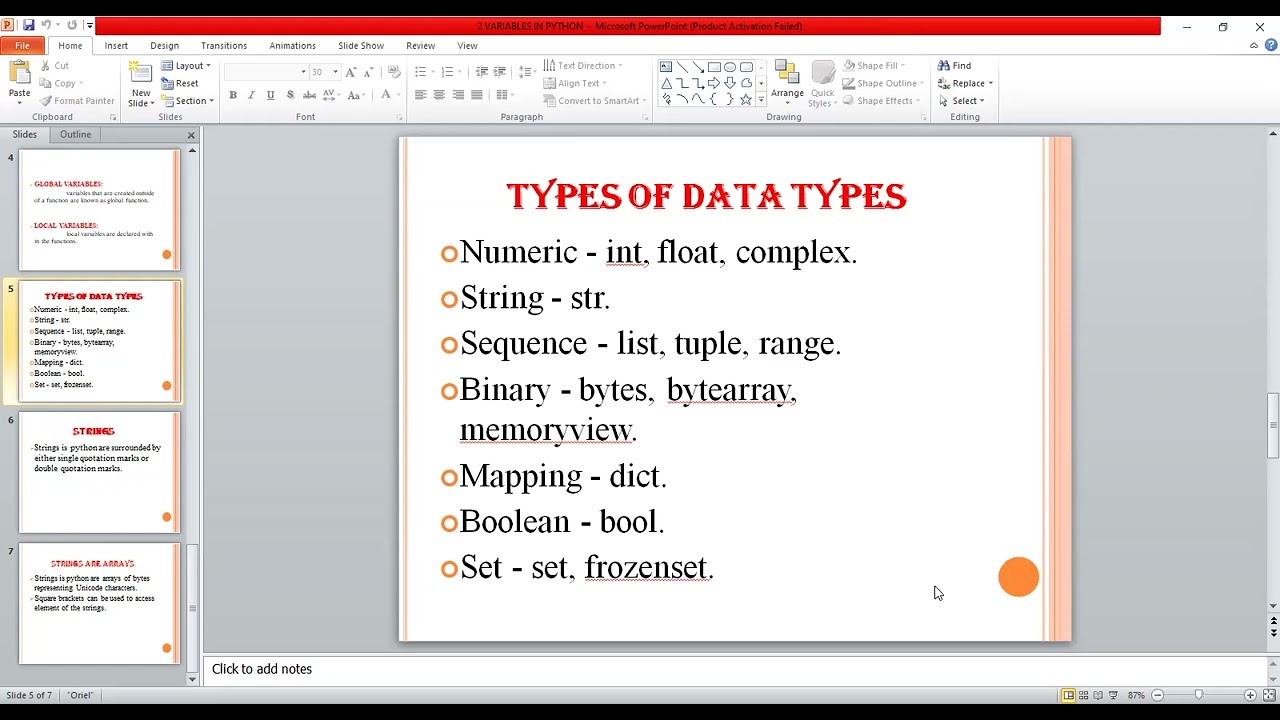
Task: Click the Clear All Formatting icon
Action: (x=394, y=72)
